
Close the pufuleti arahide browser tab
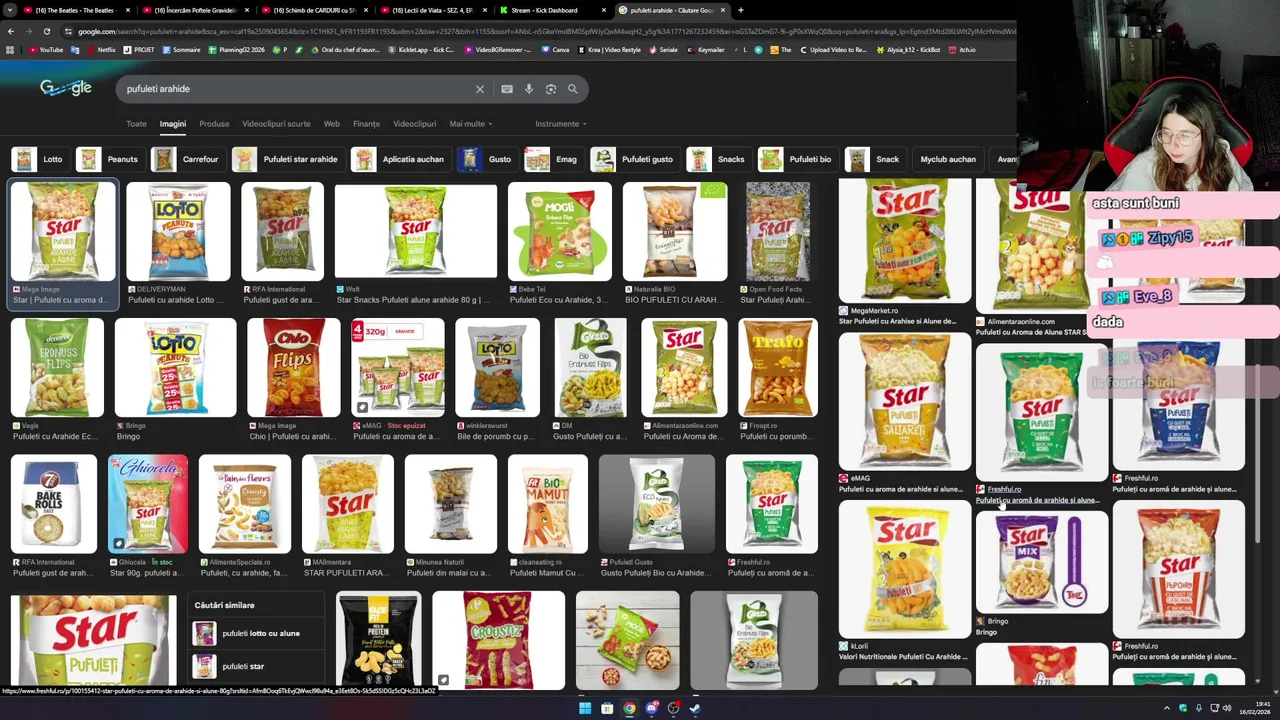(x=723, y=10)
